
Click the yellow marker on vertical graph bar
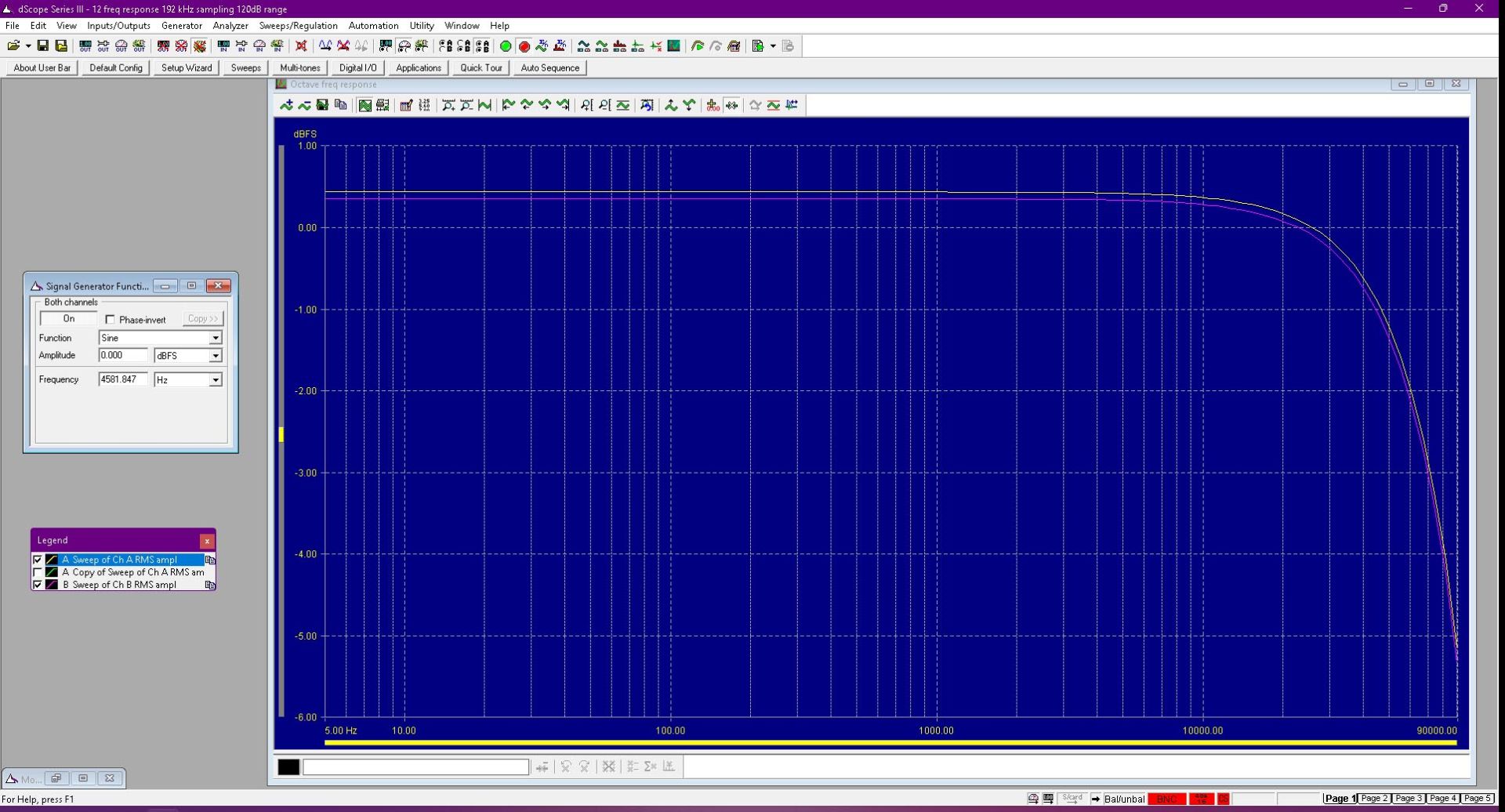coord(281,434)
